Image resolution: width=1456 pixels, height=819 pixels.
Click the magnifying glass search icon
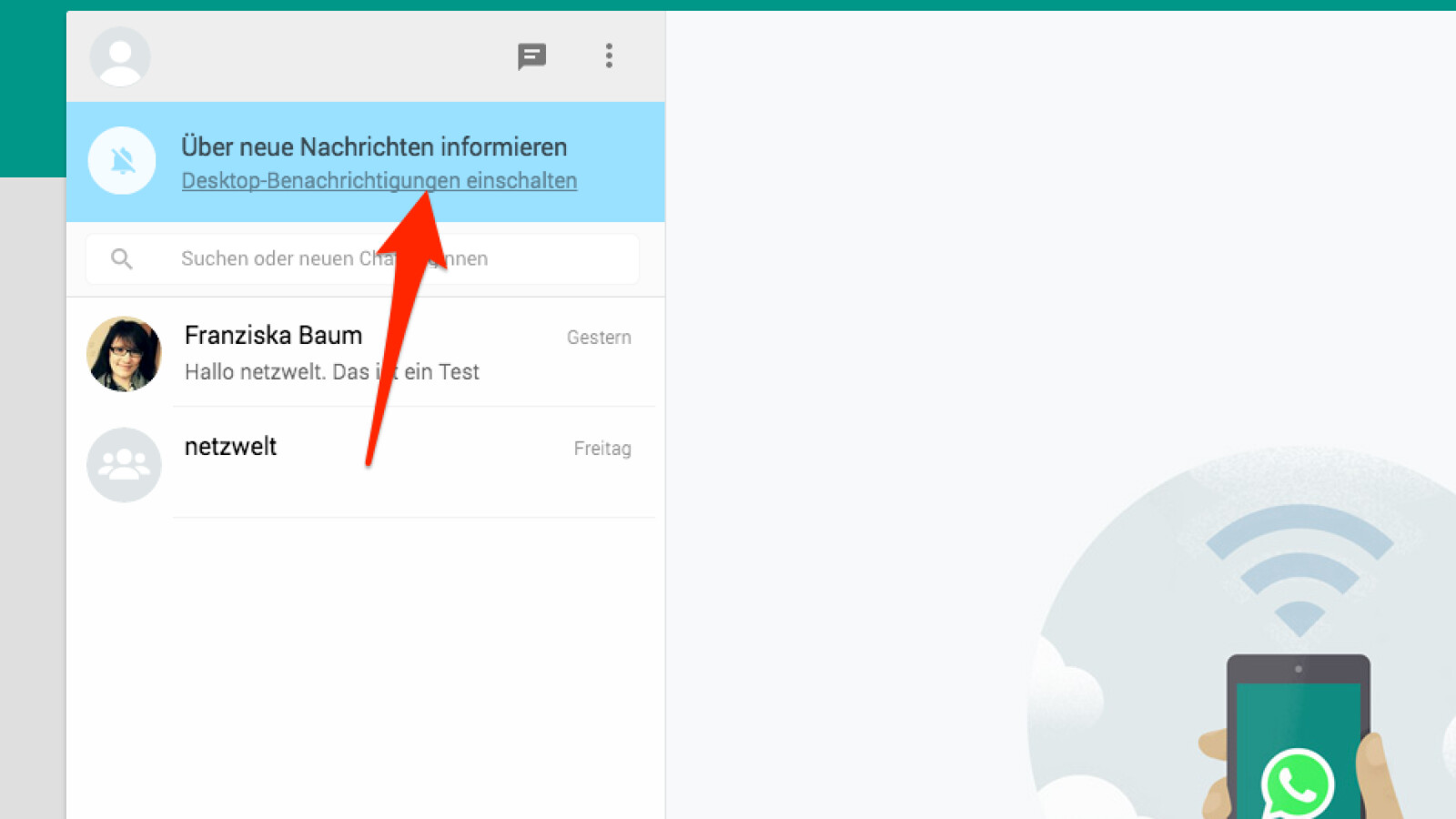(121, 259)
